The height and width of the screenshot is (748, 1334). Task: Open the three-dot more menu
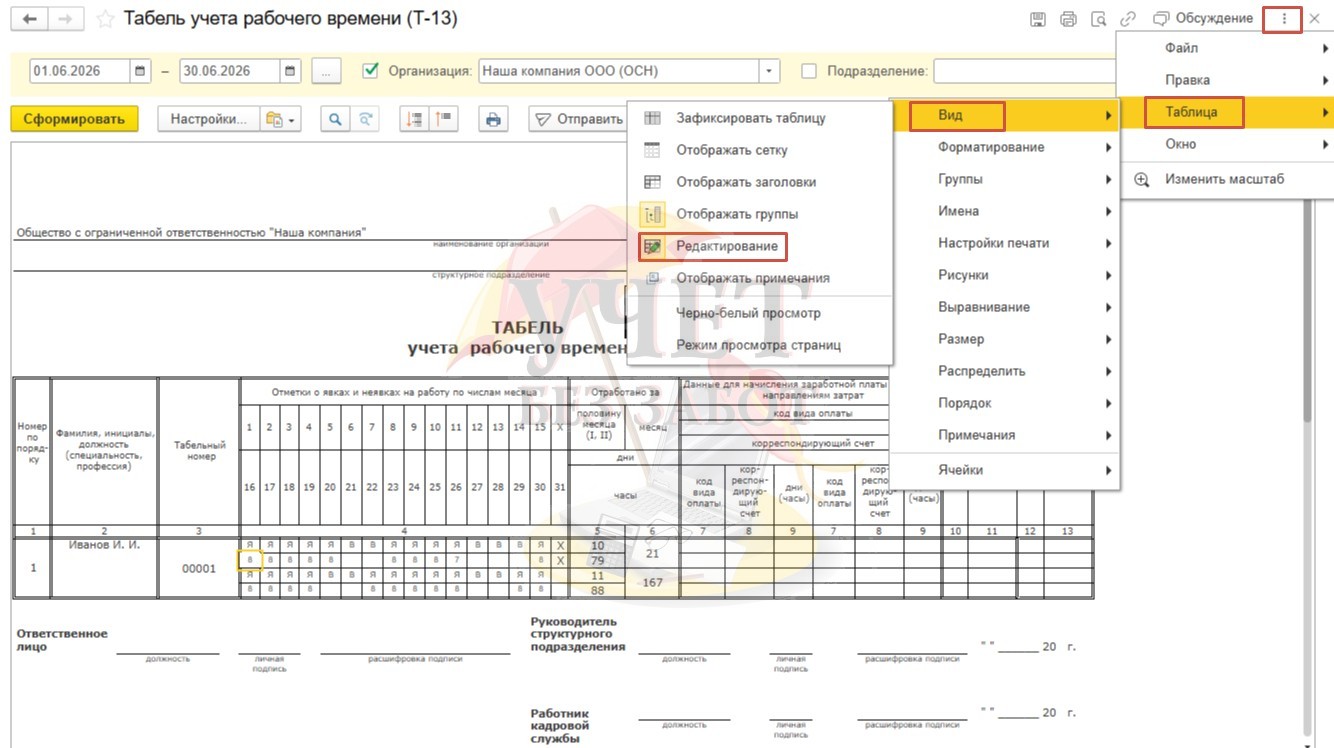tap(1284, 19)
